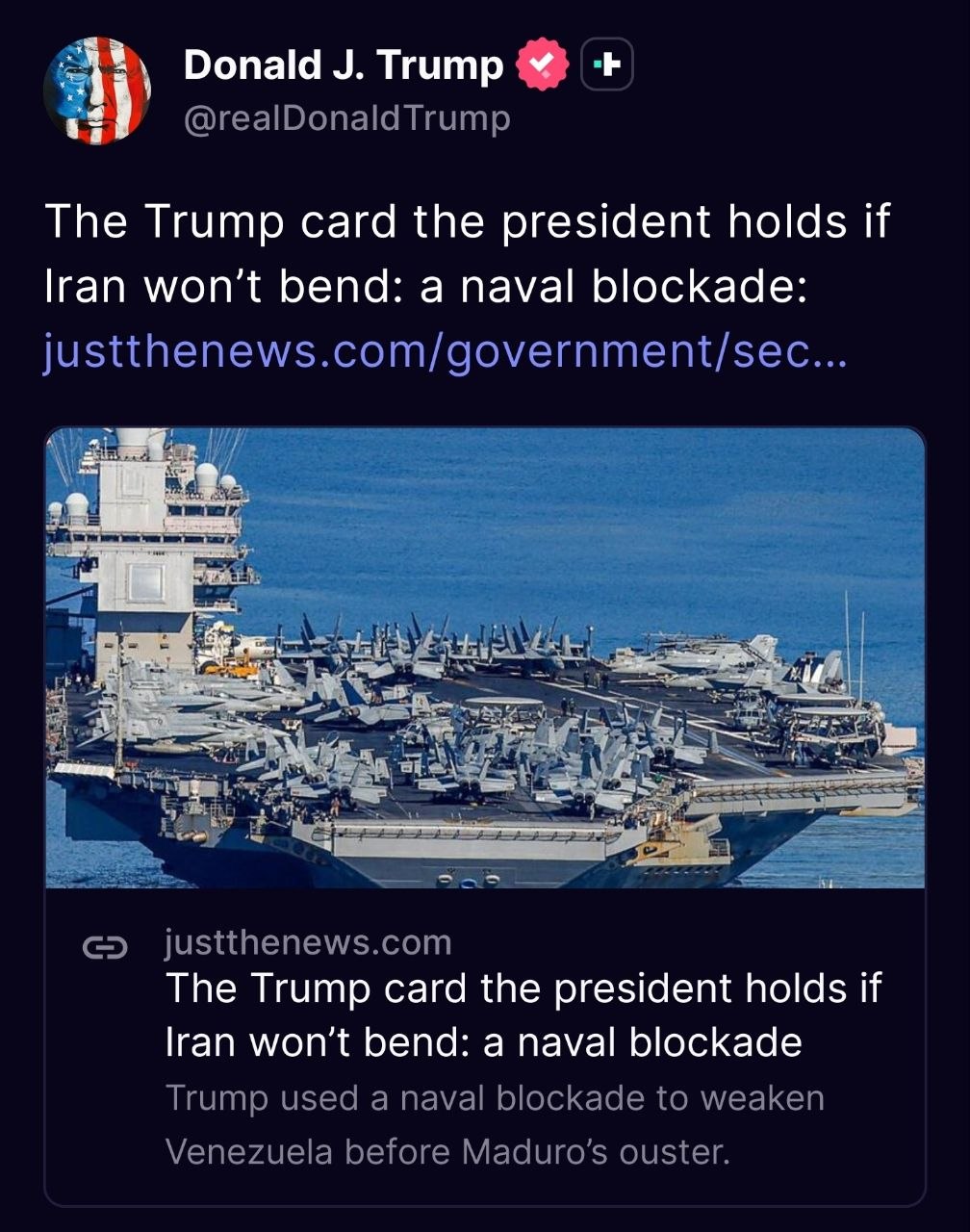Image resolution: width=970 pixels, height=1232 pixels.
Task: Open Donald J. Trump's flag profile avatar
Action: point(97,91)
